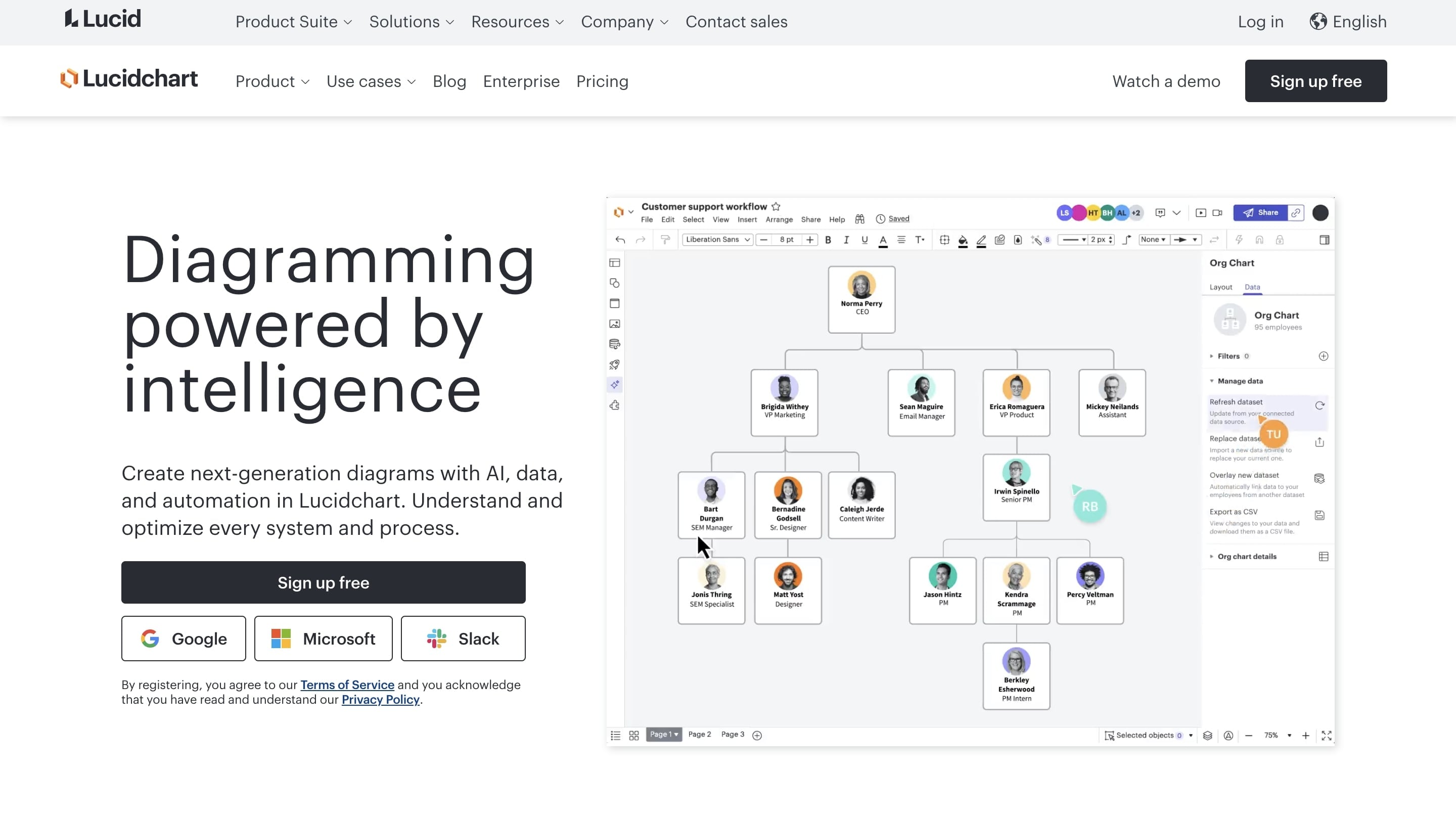Open the Insert menu in diagram

[x=747, y=219]
